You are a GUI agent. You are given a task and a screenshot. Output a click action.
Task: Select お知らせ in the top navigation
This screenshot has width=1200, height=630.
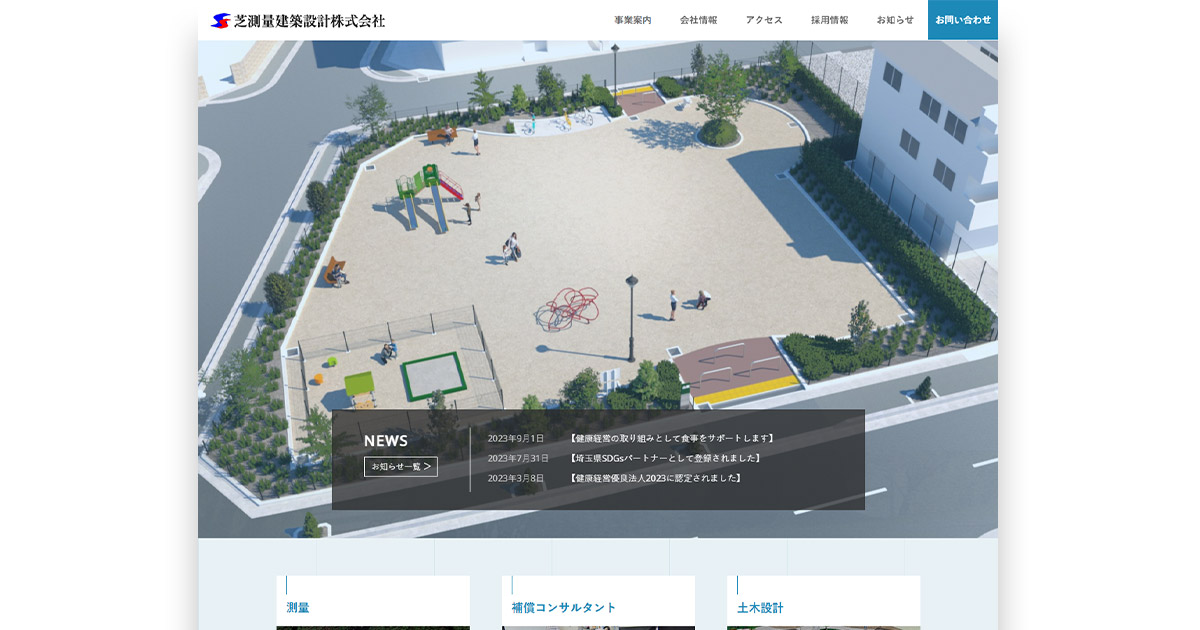pos(895,20)
